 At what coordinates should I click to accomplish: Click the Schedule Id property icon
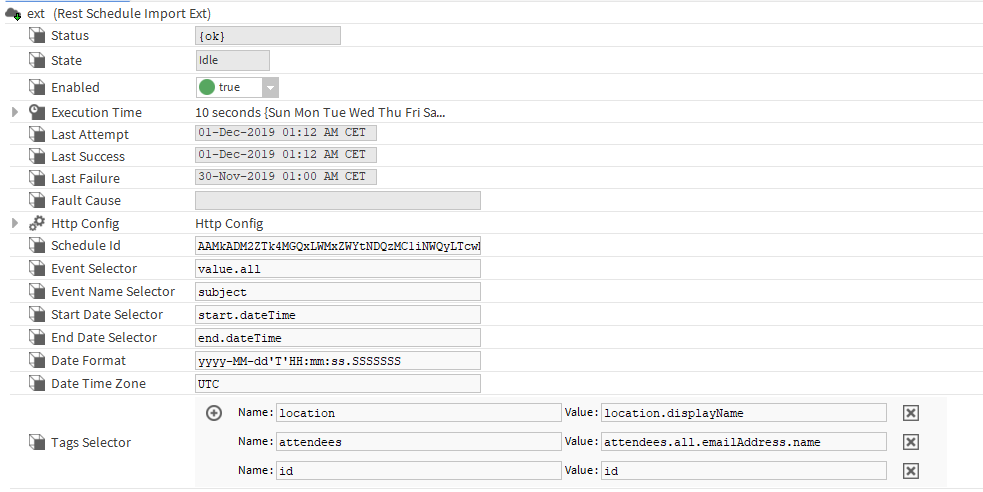[37, 246]
